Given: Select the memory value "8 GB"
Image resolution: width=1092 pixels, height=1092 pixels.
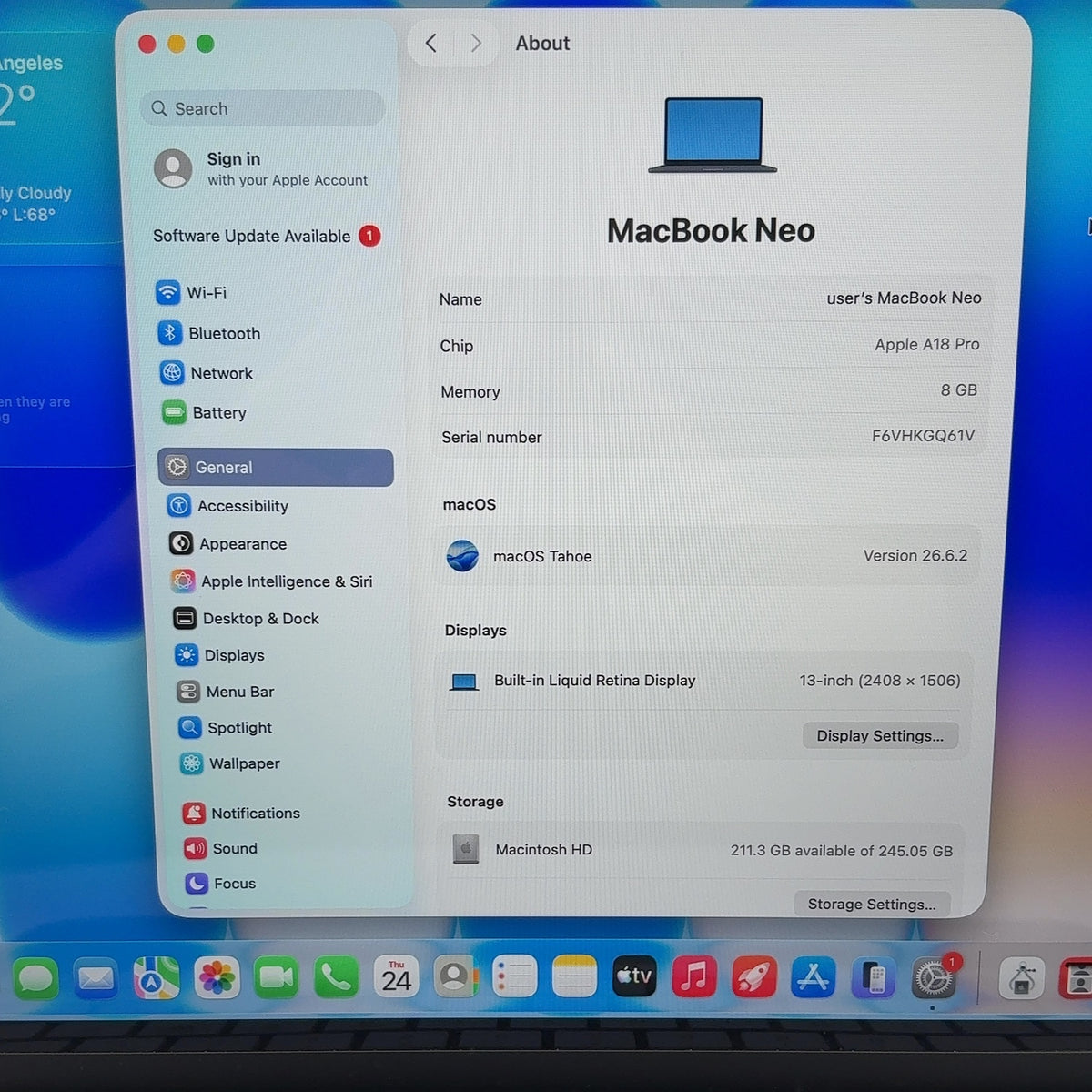Looking at the screenshot, I should click(959, 389).
